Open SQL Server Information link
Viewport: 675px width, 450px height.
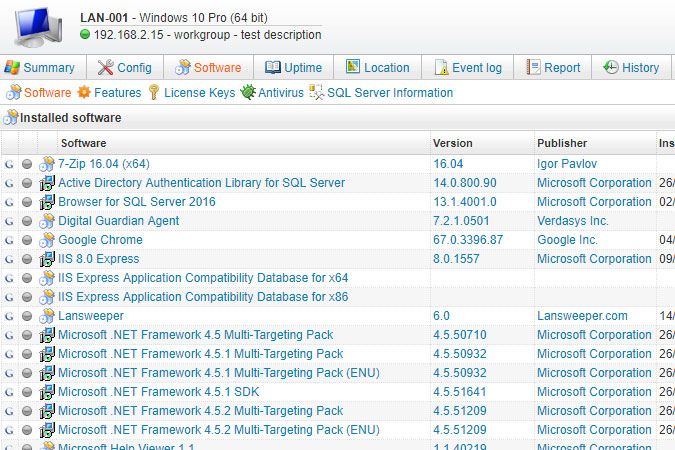[380, 93]
